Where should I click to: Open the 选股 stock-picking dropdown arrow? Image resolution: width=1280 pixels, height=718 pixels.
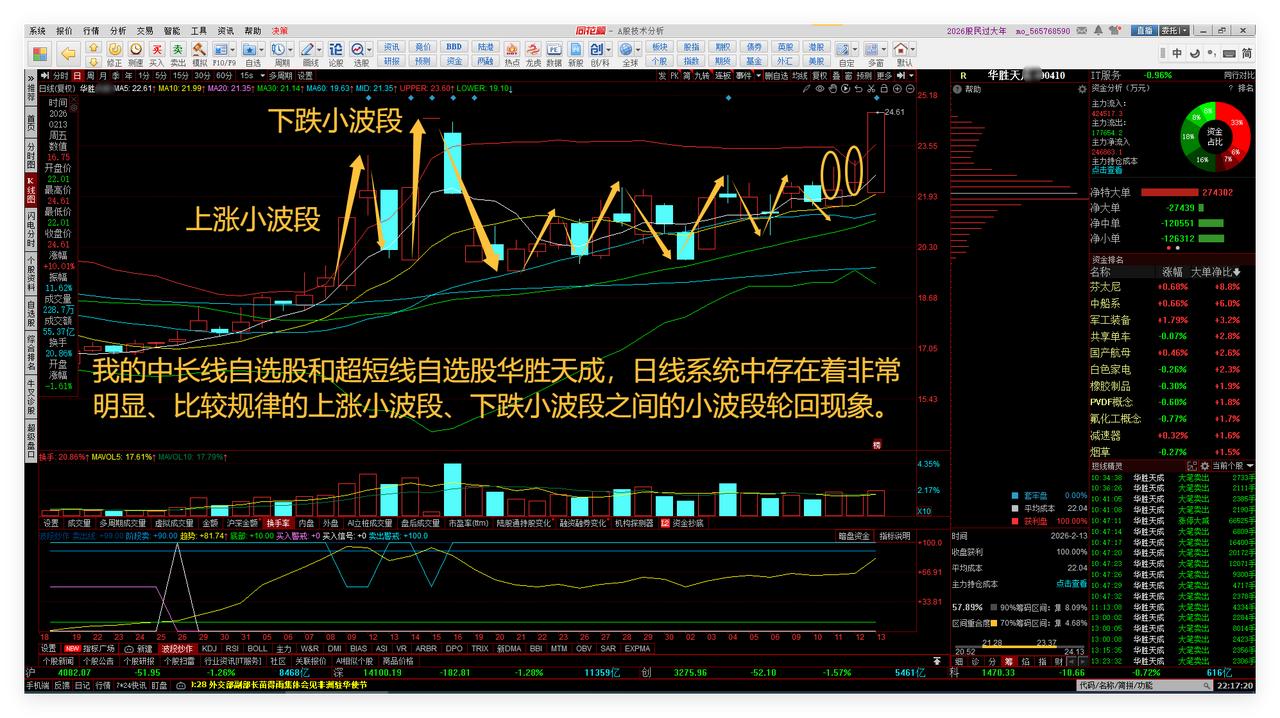pyautogui.click(x=368, y=47)
